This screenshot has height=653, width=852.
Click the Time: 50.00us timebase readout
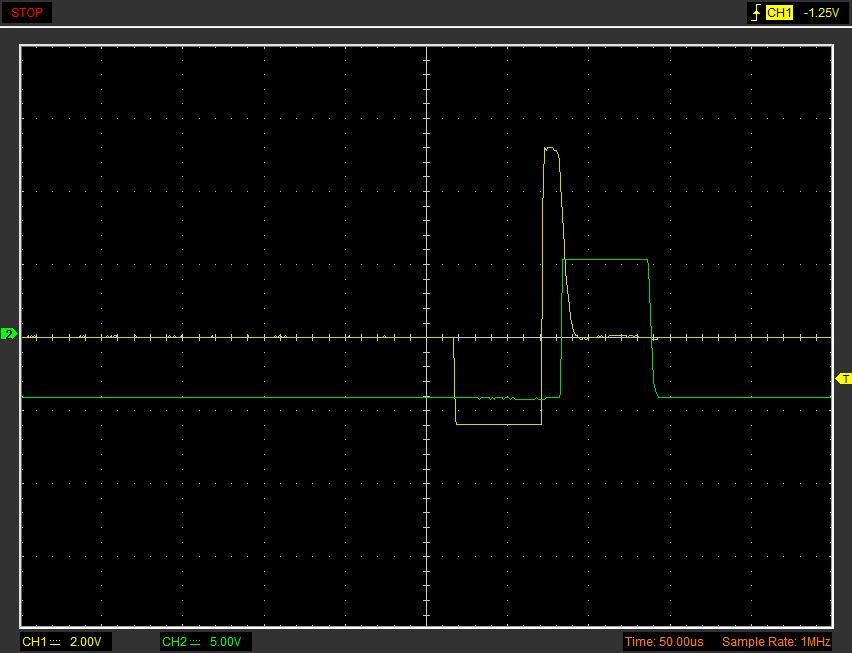click(x=663, y=642)
